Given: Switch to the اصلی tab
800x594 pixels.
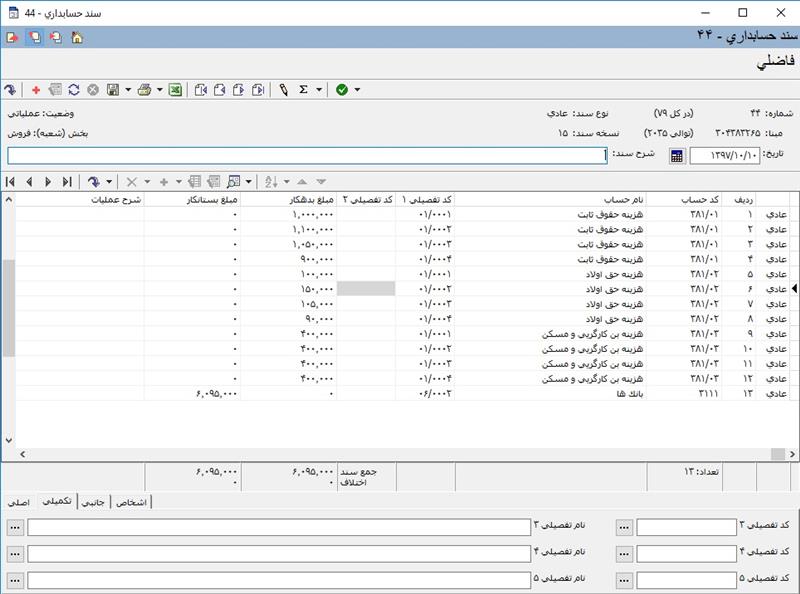Looking at the screenshot, I should click(18, 503).
